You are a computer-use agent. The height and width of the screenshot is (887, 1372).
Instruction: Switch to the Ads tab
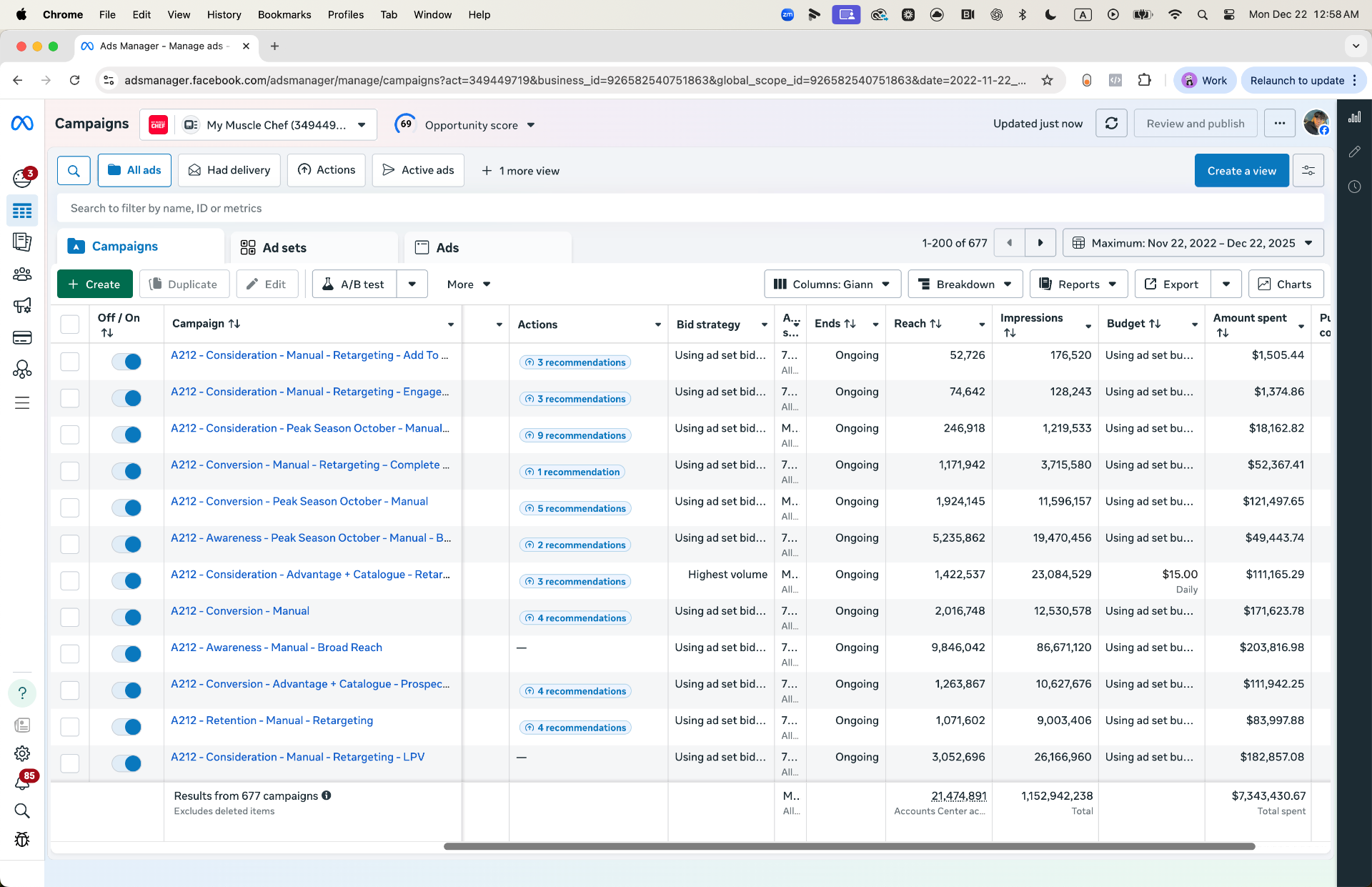pyautogui.click(x=488, y=247)
